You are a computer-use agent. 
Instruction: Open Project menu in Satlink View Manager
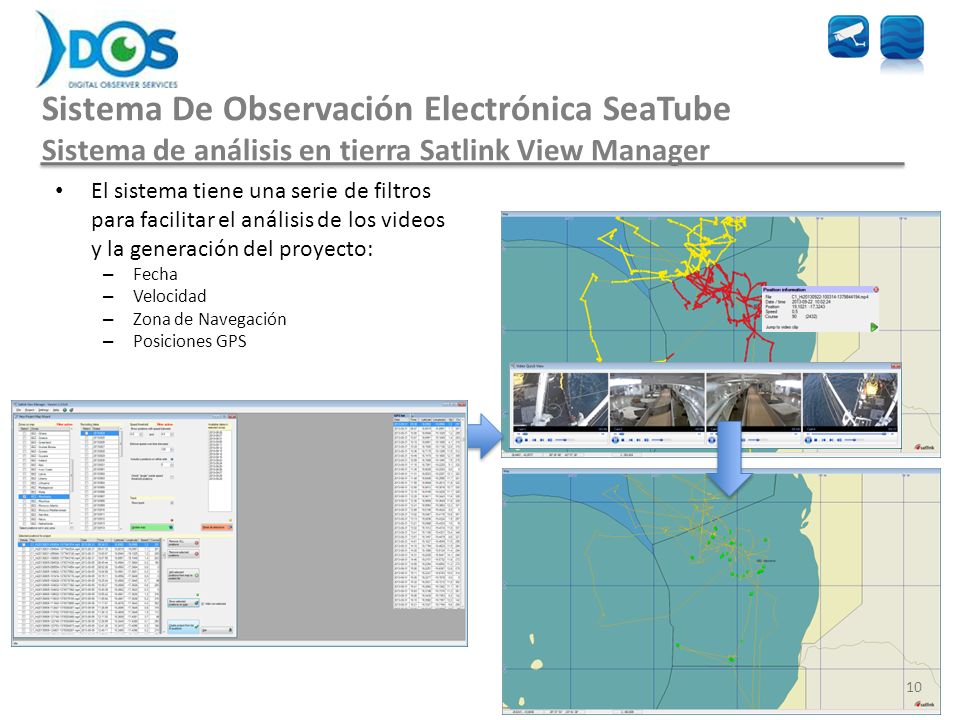click(29, 410)
